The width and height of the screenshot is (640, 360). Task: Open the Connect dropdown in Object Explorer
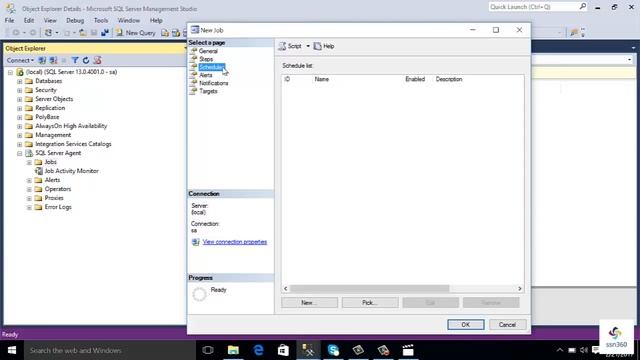(20, 60)
